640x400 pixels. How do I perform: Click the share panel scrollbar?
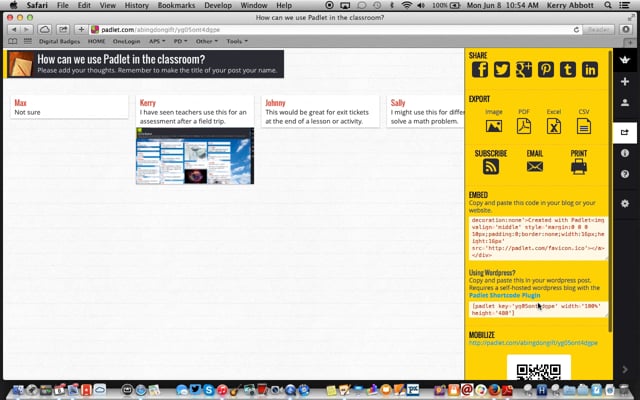point(610,191)
